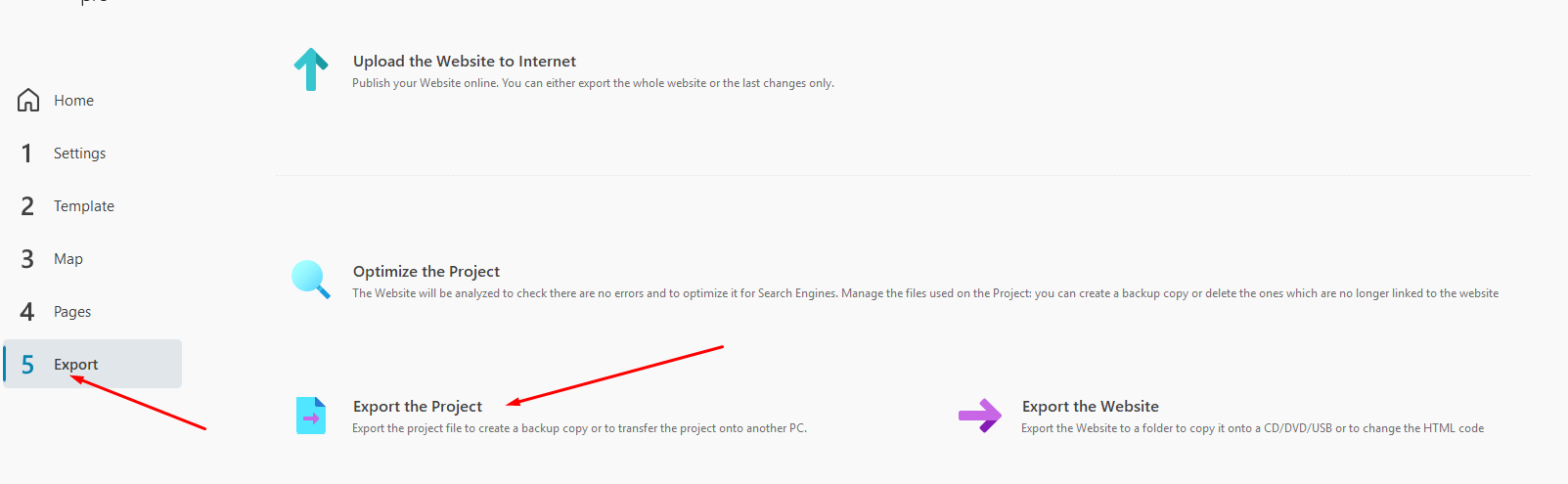
Task: Click the Export the Project file icon
Action: coord(311,416)
